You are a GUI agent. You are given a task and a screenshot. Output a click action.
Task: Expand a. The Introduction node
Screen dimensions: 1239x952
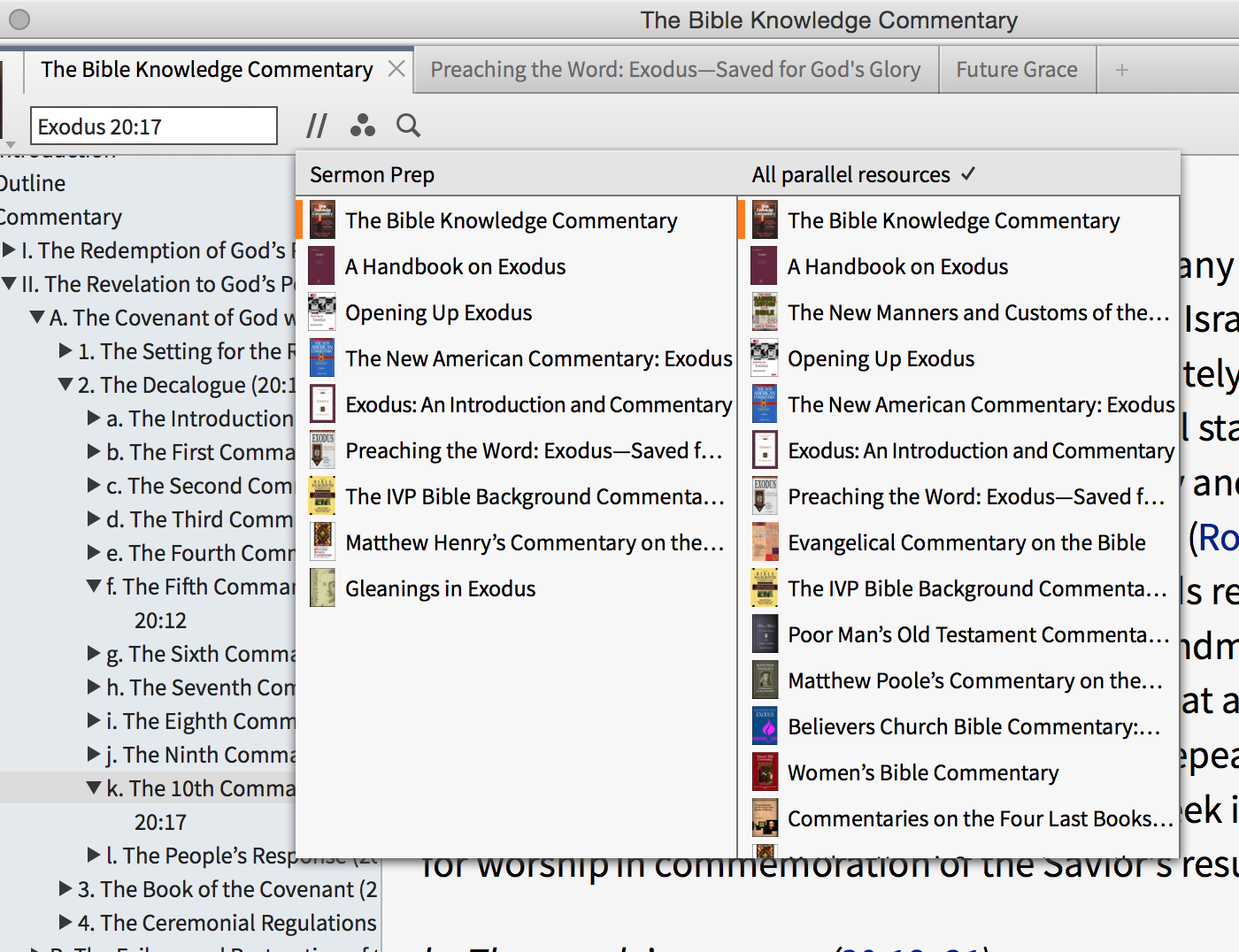pos(94,418)
